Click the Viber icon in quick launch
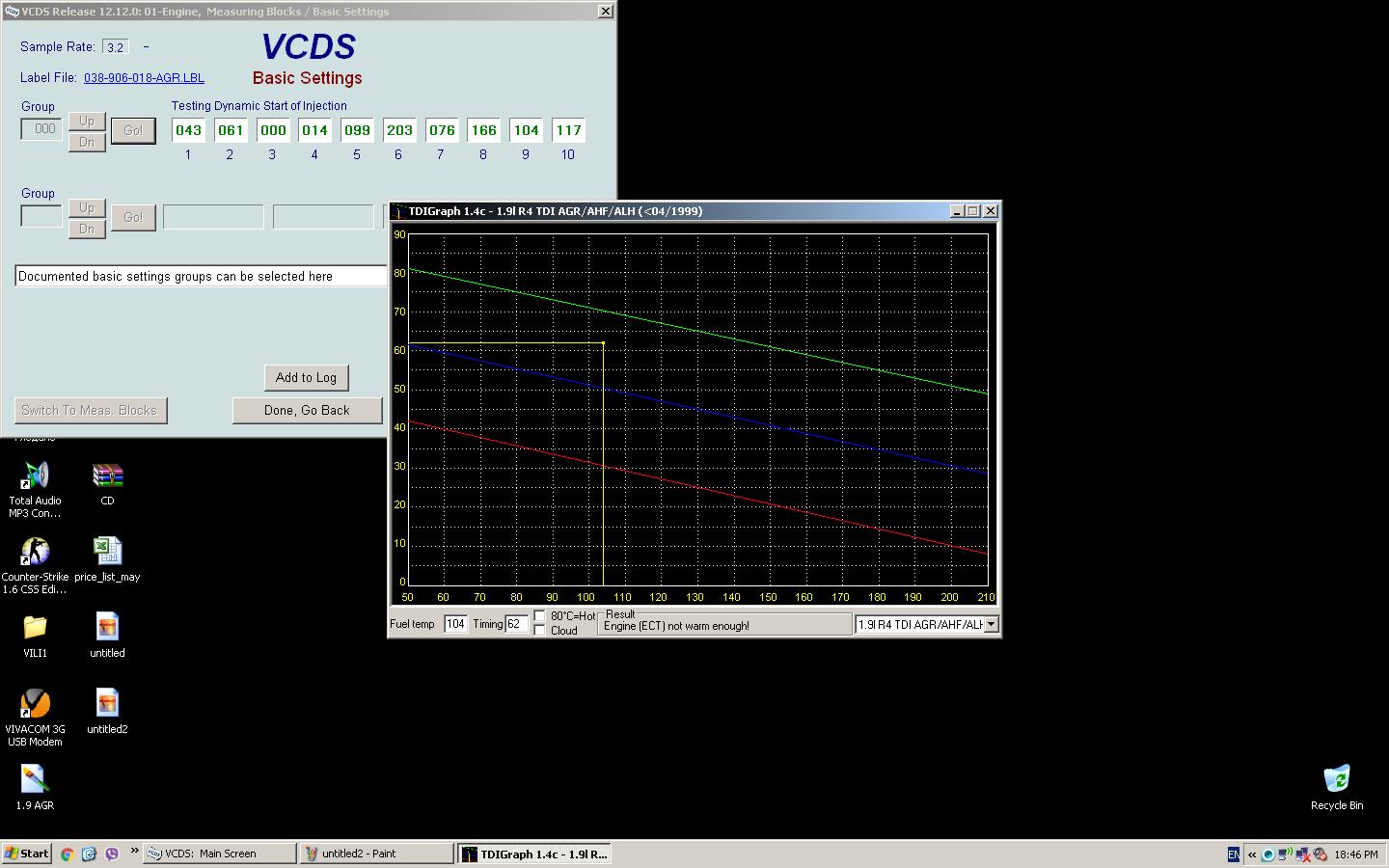This screenshot has height=868, width=1389. click(112, 854)
